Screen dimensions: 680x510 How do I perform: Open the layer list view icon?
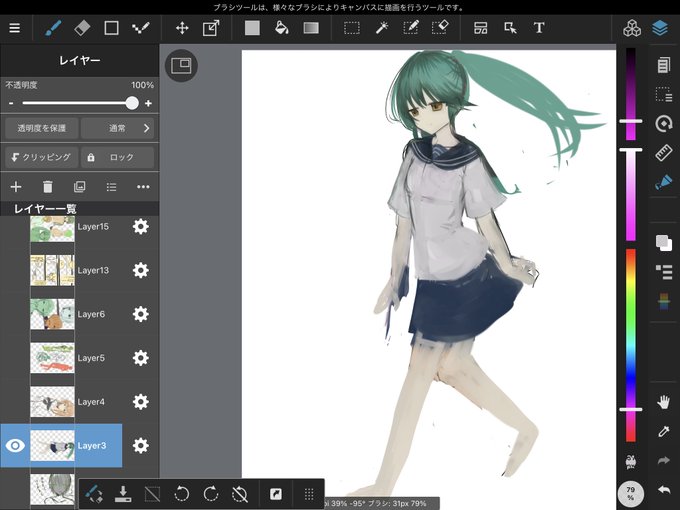(111, 187)
